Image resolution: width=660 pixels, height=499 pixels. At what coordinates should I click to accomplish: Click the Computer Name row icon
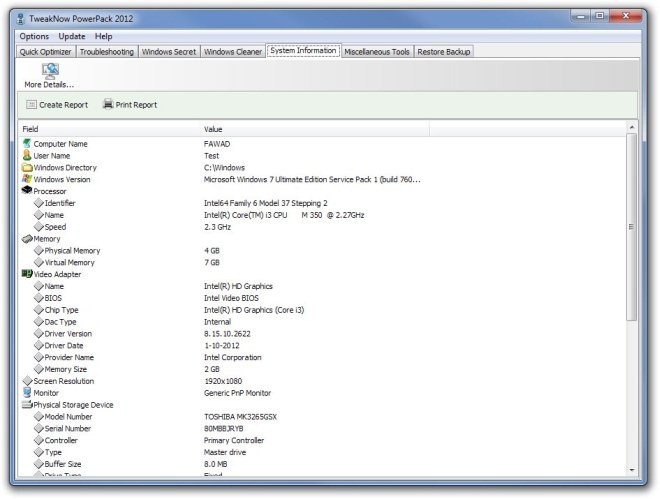[27, 143]
